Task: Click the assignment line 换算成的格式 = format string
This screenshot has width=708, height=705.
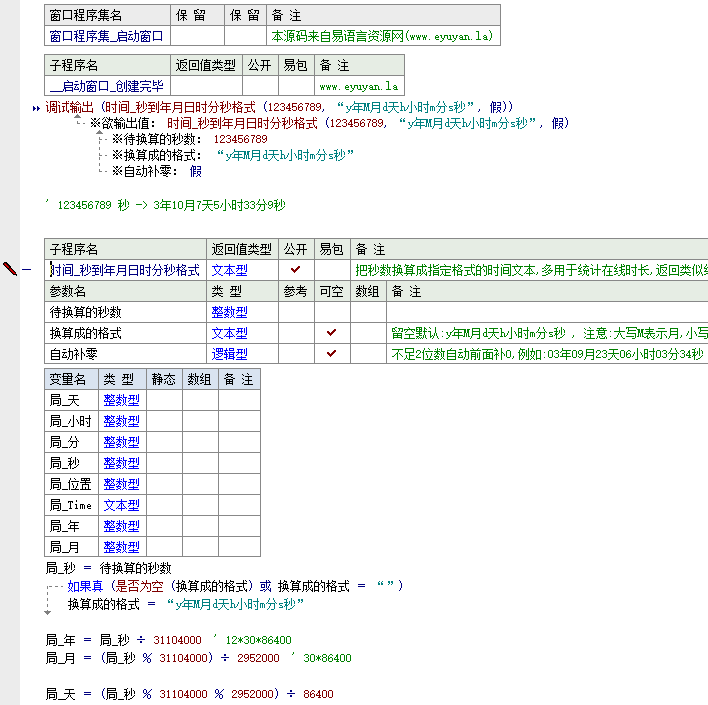Action: click(186, 604)
